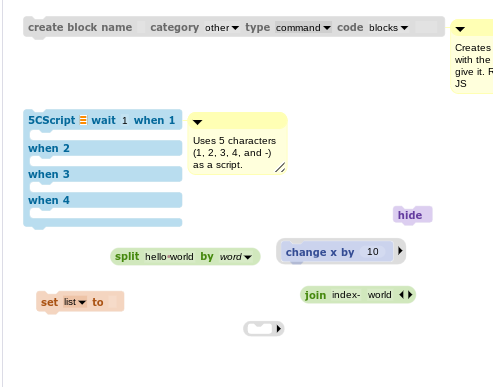The height and width of the screenshot is (387, 493).
Task: Click the join reporter block label
Action: click(x=315, y=295)
